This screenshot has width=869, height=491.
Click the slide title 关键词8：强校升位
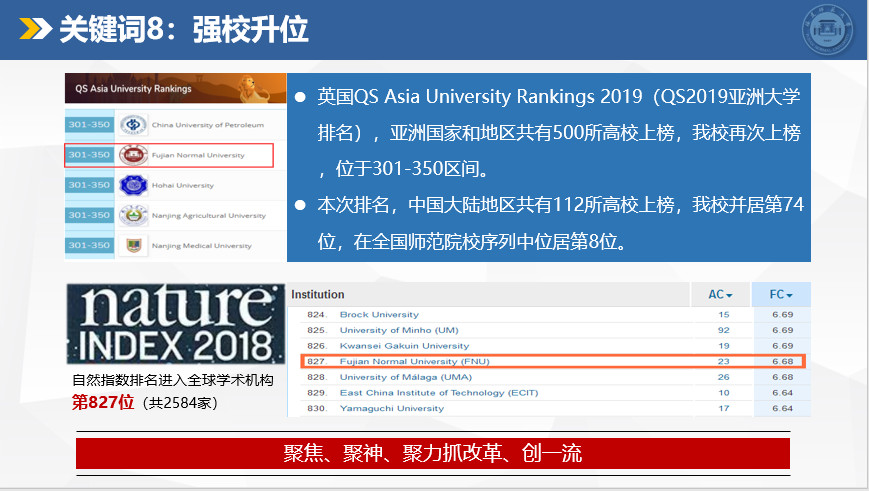click(x=183, y=29)
